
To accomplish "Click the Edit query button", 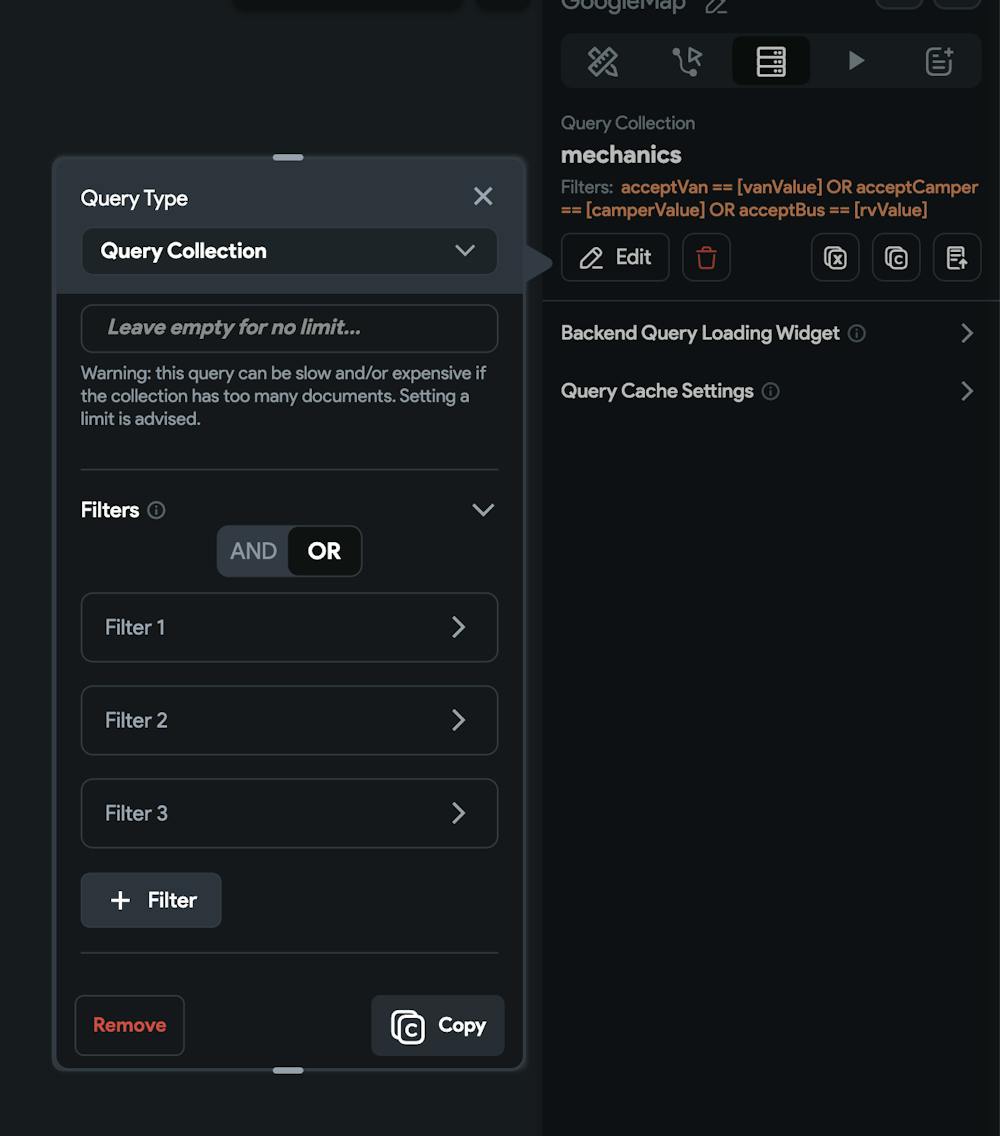I will pyautogui.click(x=615, y=258).
